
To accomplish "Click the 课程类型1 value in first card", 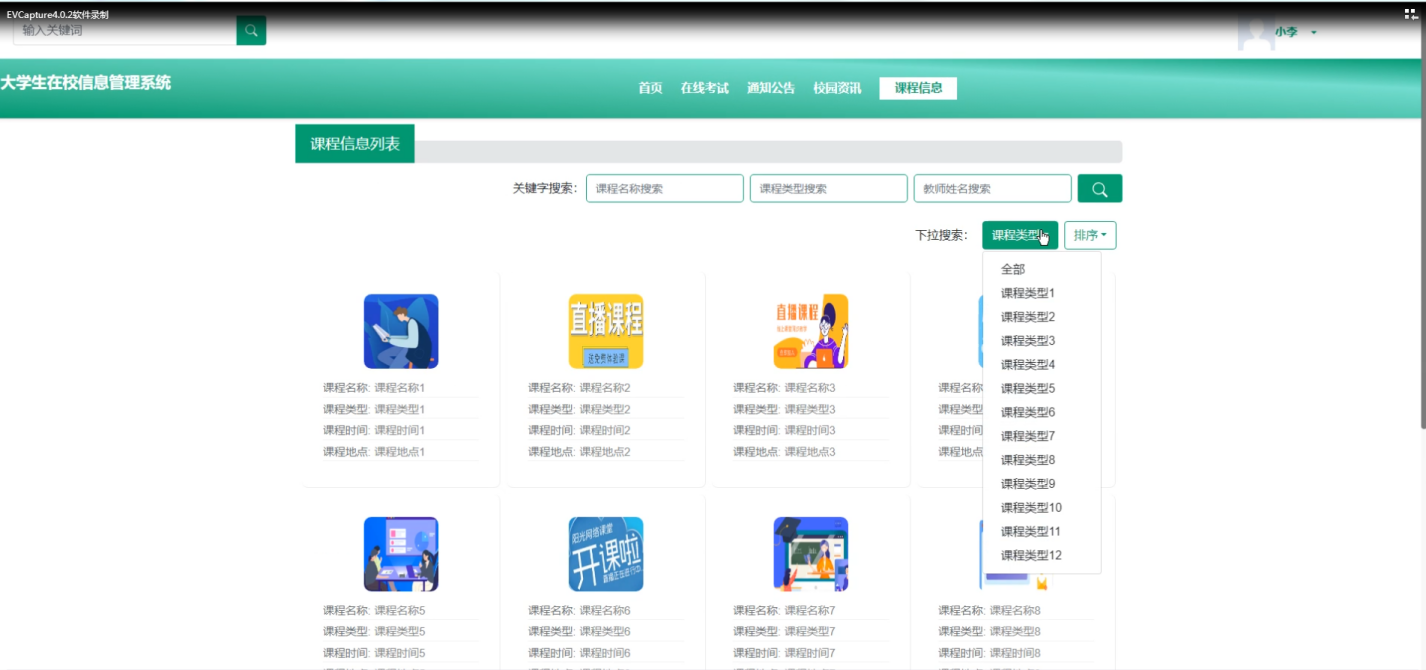I will (x=400, y=409).
